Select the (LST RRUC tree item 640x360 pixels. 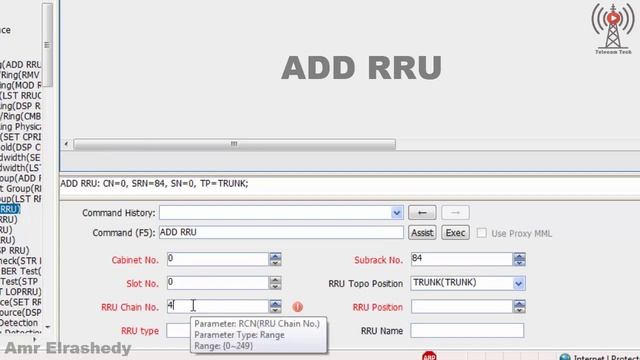[x=20, y=96]
